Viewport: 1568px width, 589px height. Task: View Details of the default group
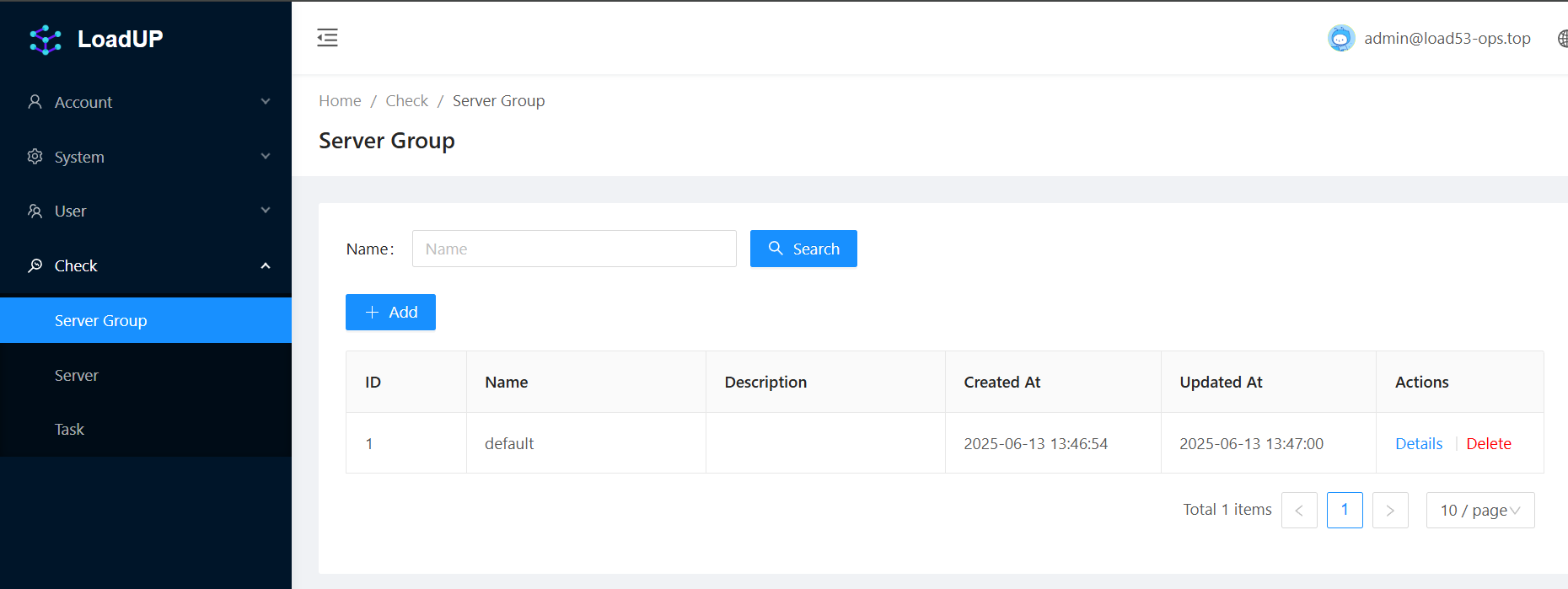click(1418, 443)
